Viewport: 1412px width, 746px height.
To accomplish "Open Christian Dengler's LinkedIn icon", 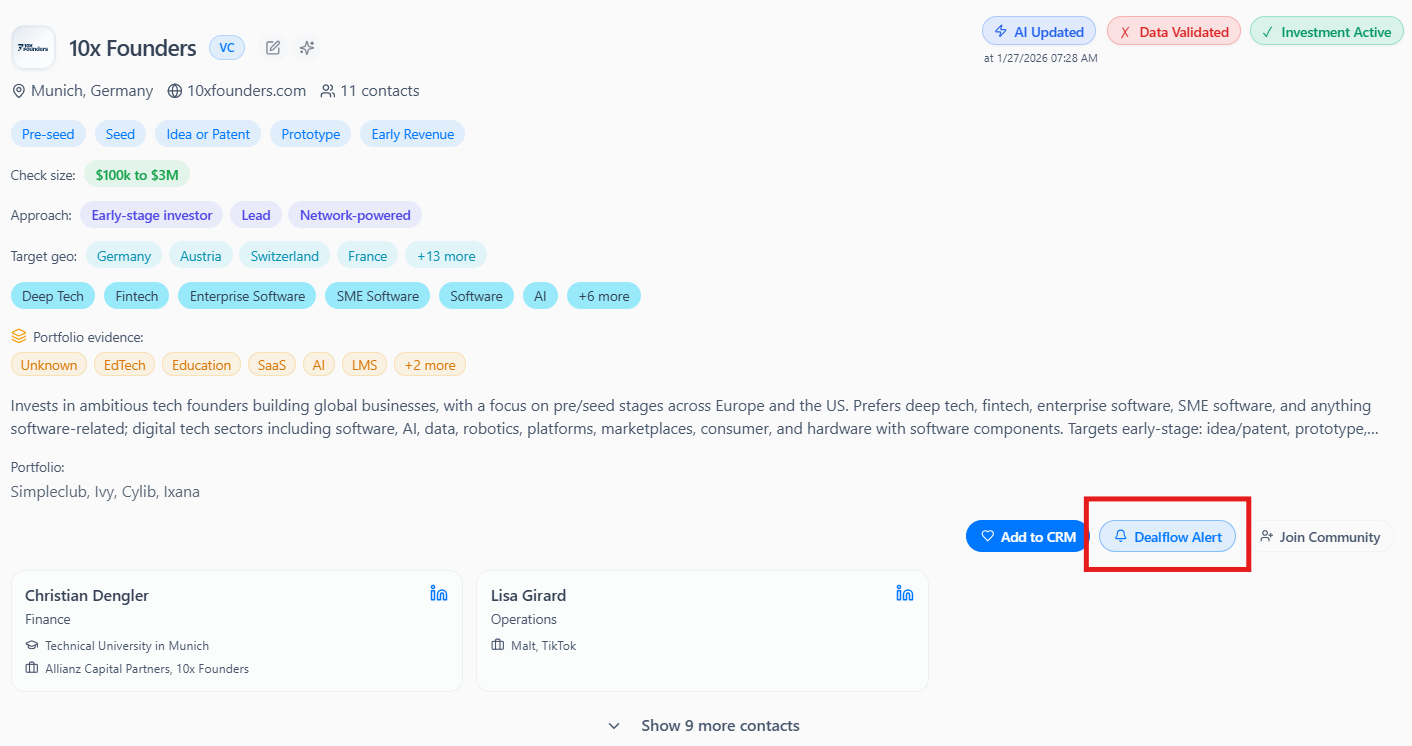I will point(438,593).
